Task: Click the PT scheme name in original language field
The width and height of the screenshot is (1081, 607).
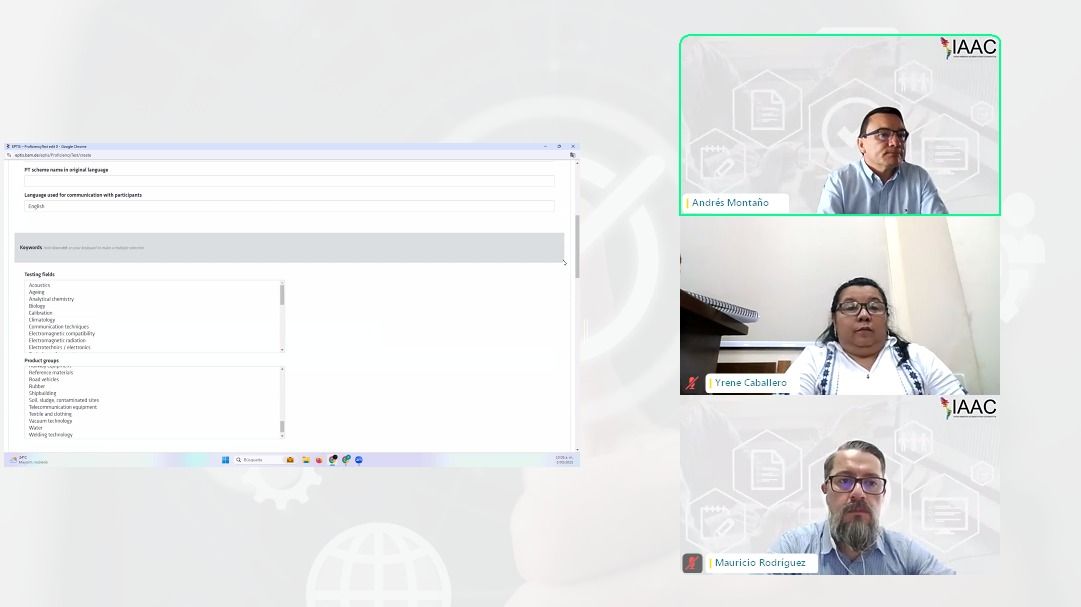Action: click(289, 181)
